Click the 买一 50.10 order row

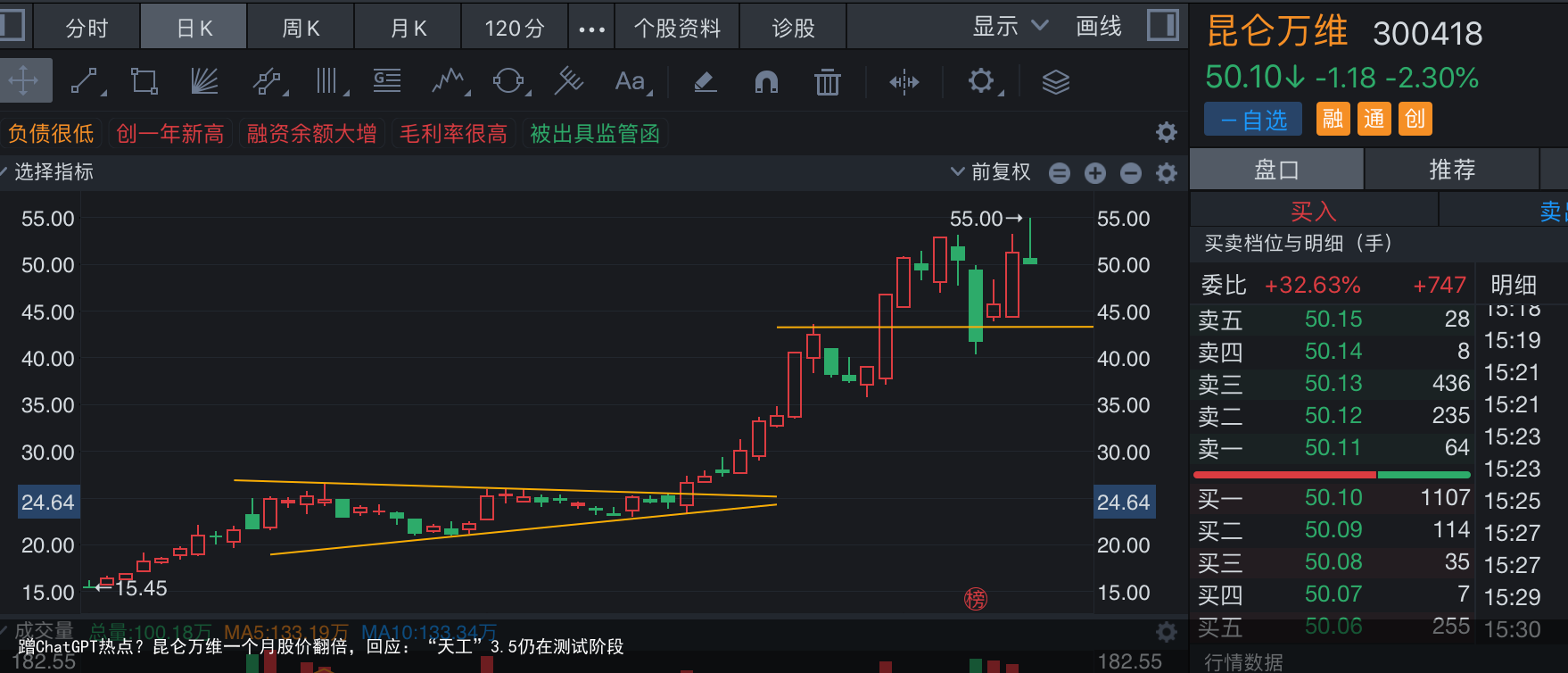coord(1333,497)
